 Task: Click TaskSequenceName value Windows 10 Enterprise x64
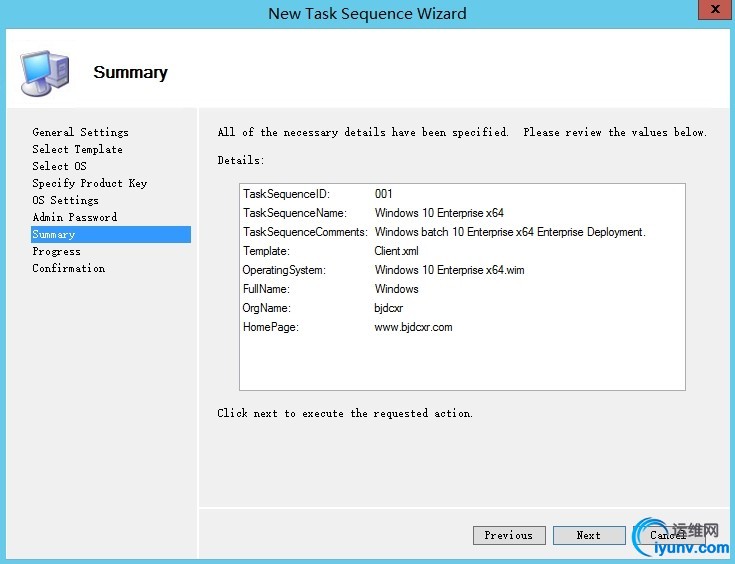[x=439, y=213]
